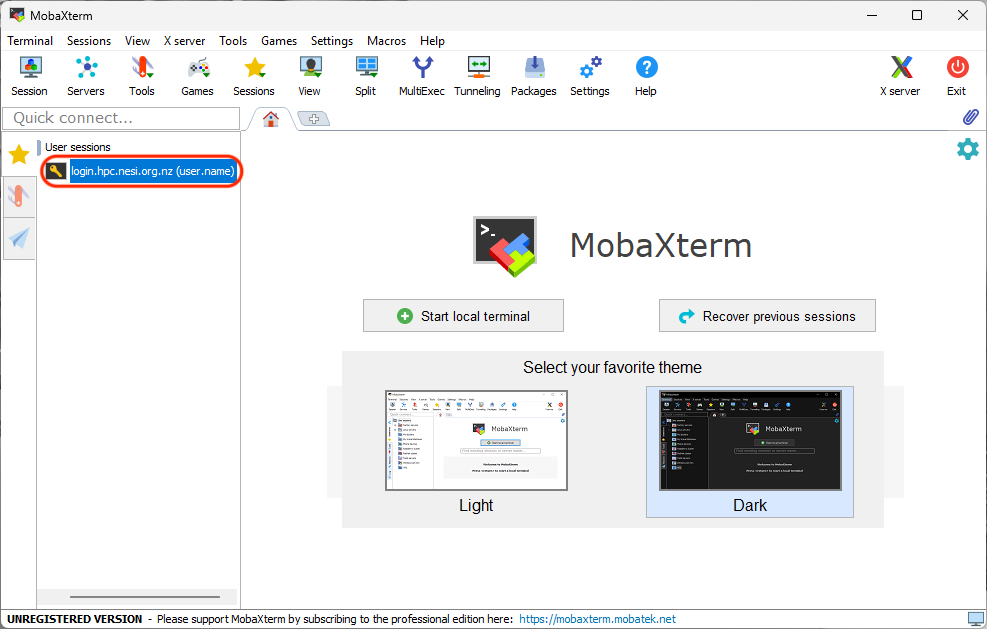Screen dimensions: 987x629
Task: Open the View menu in menu bar
Action: coord(137,41)
